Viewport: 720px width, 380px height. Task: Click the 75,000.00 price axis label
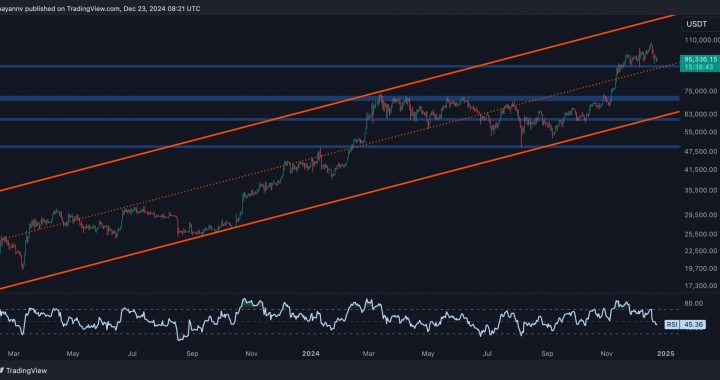[x=700, y=91]
